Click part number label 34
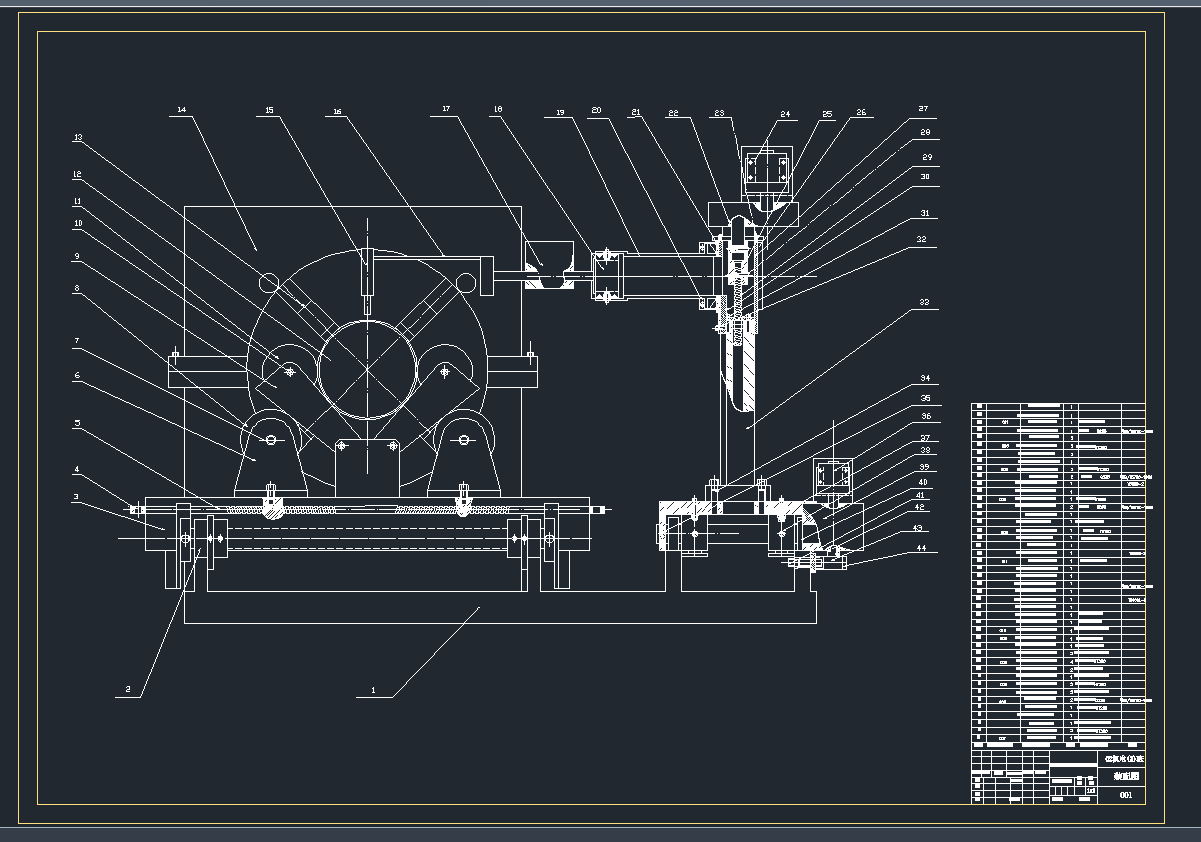The image size is (1201, 842). pyautogui.click(x=925, y=379)
